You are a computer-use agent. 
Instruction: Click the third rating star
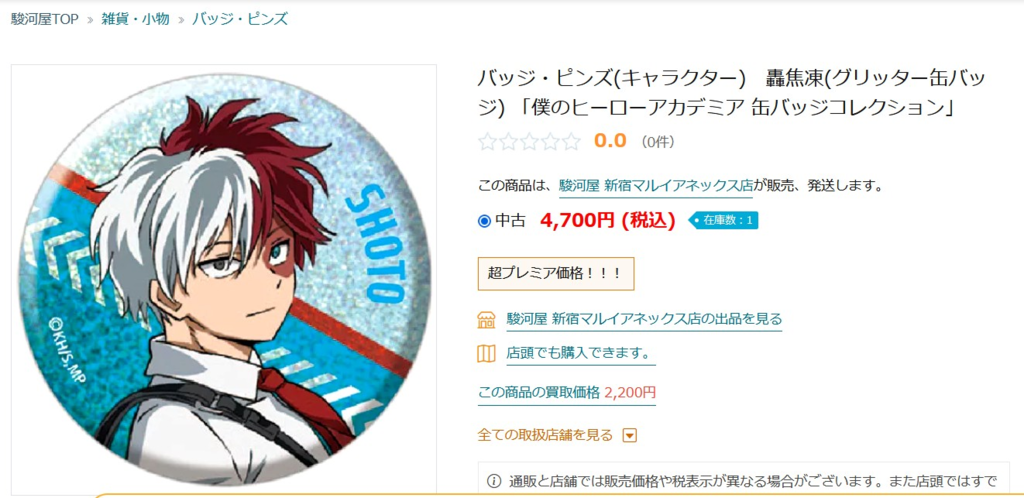point(530,142)
